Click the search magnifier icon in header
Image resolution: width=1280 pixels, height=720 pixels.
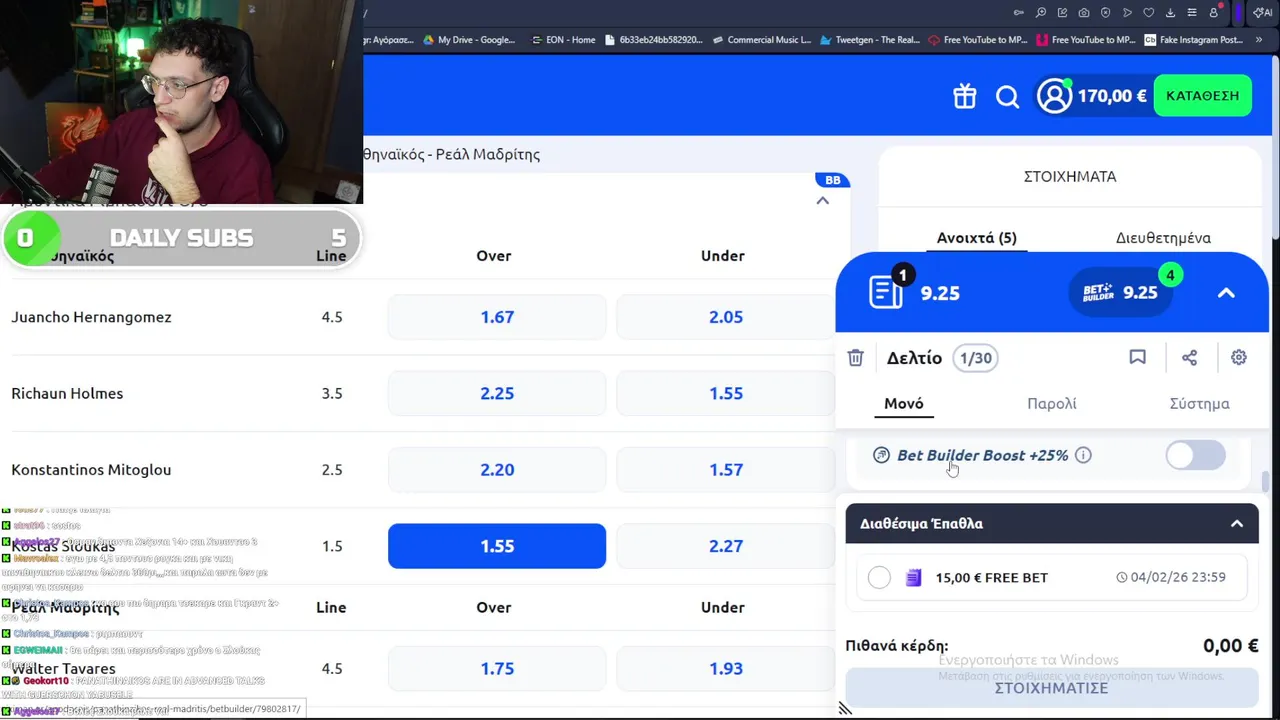1007,96
